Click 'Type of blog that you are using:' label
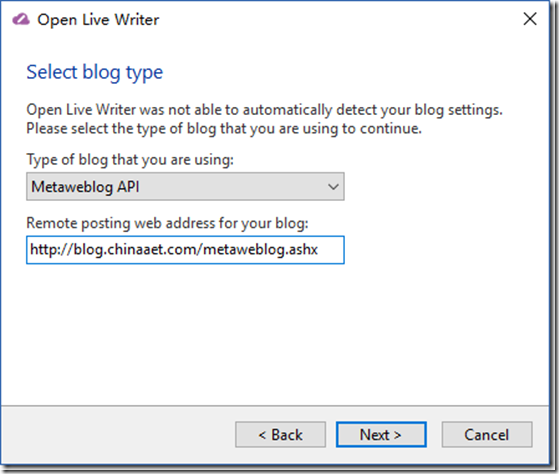 click(x=130, y=160)
